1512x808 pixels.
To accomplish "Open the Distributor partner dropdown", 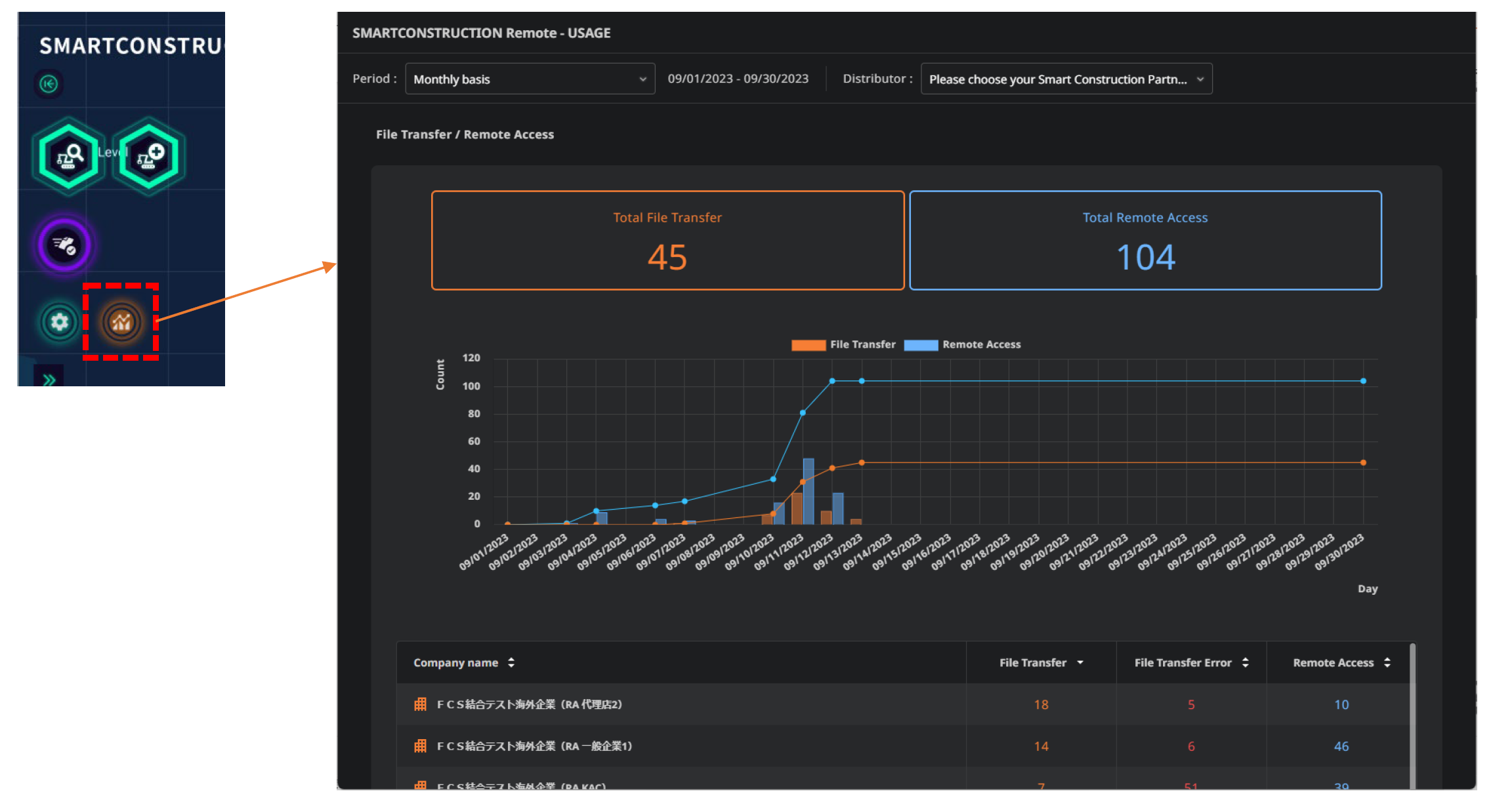I will (x=1066, y=79).
